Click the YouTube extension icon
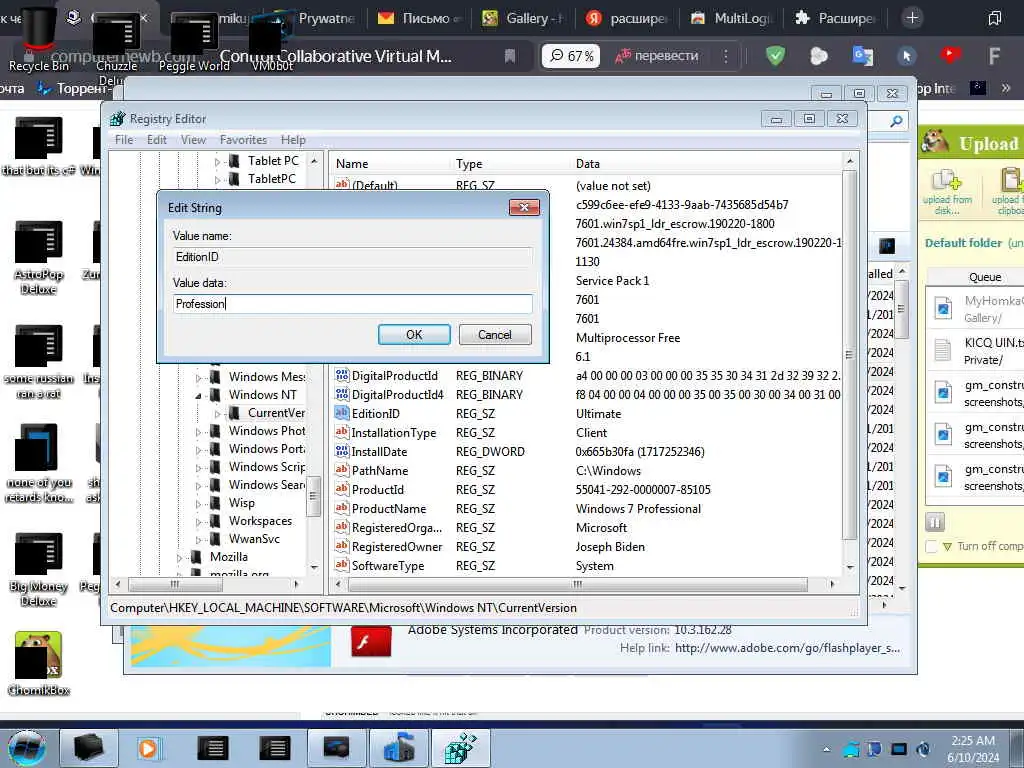 pyautogui.click(x=950, y=55)
